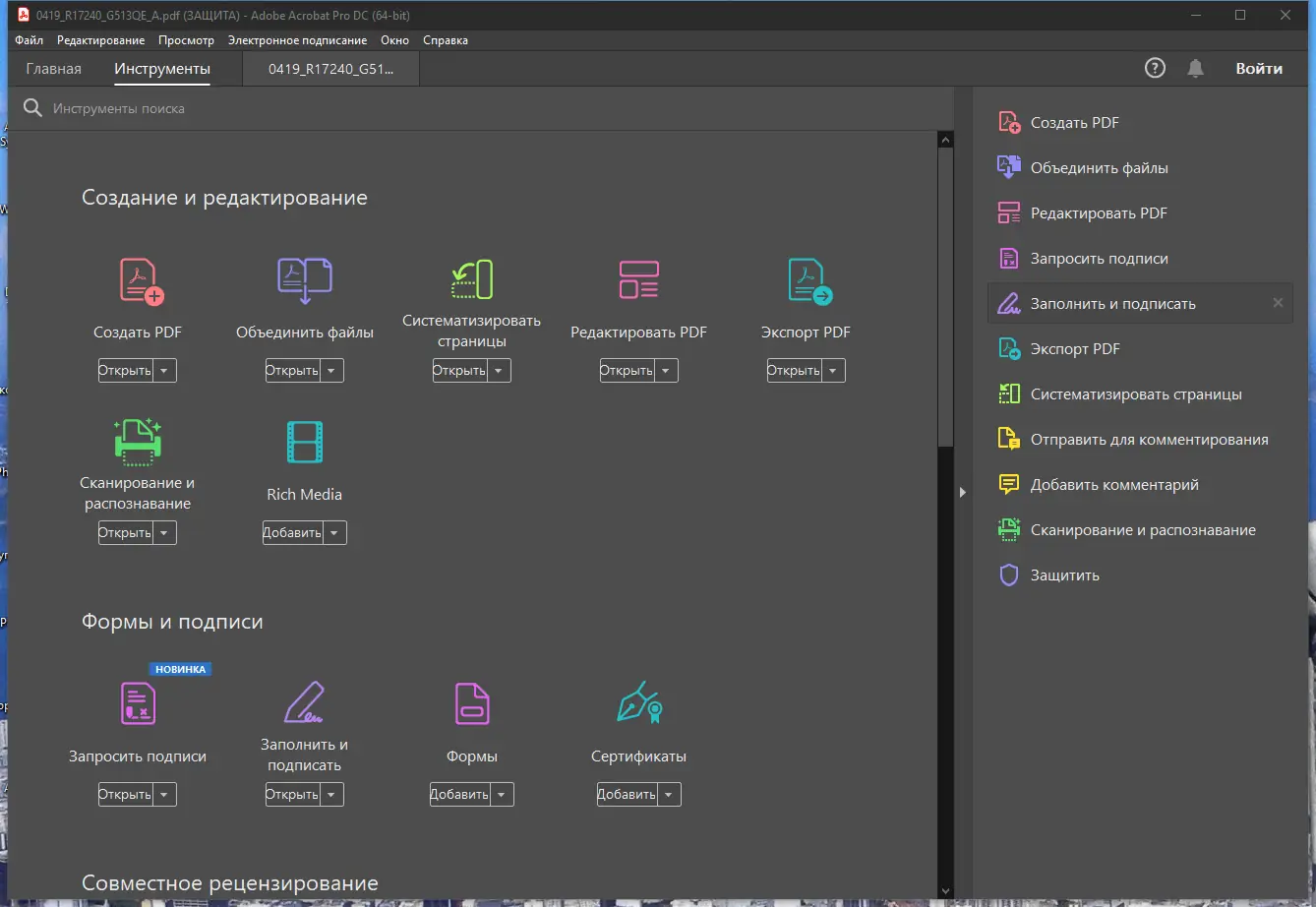Open the Просмотр menu

pyautogui.click(x=186, y=40)
